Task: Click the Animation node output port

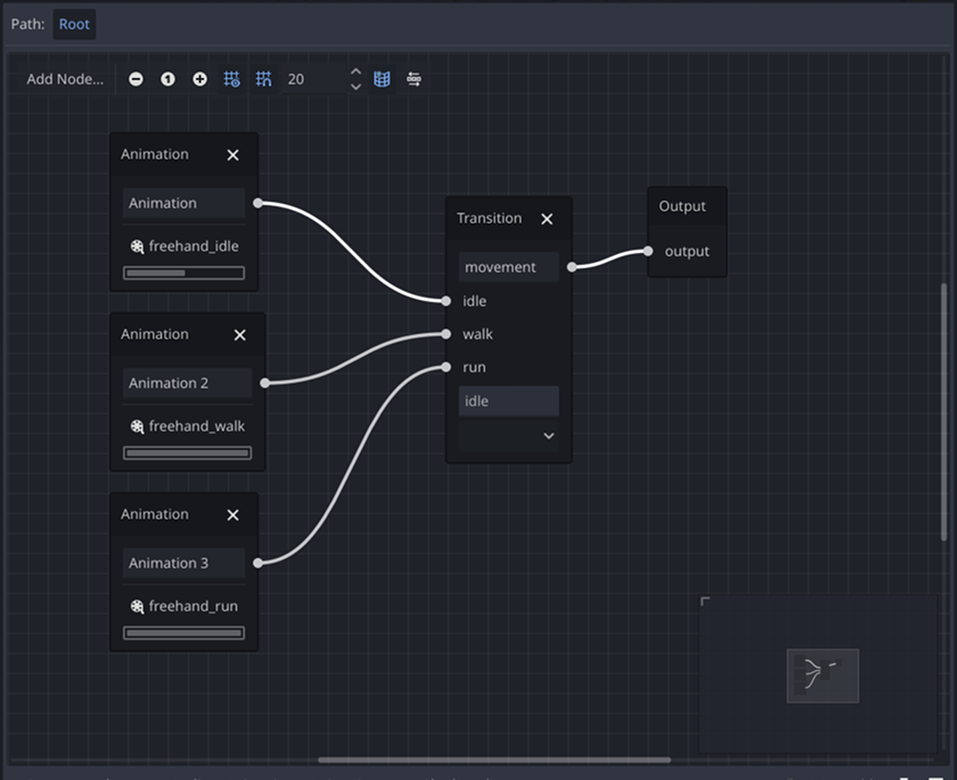Action: coord(258,203)
